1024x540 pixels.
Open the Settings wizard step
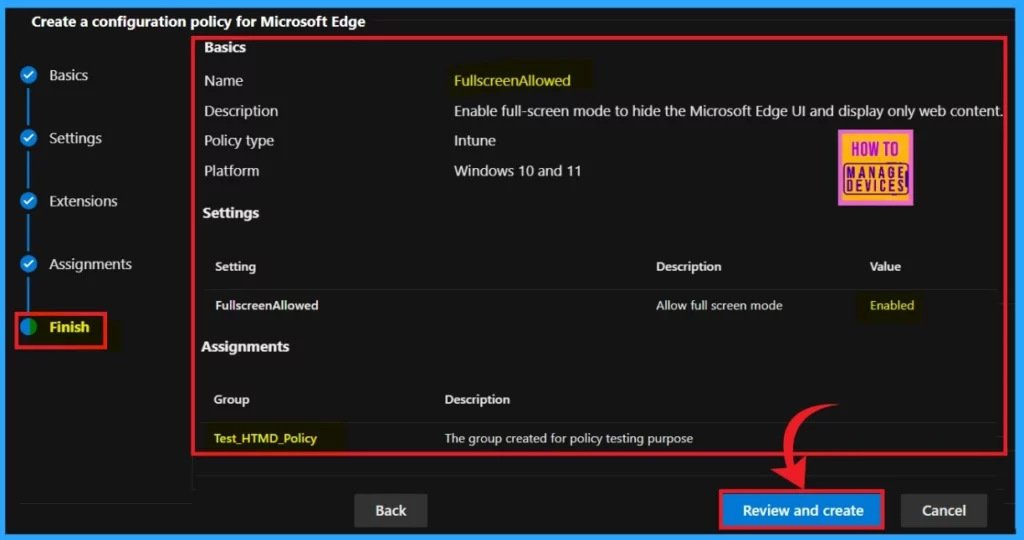75,138
